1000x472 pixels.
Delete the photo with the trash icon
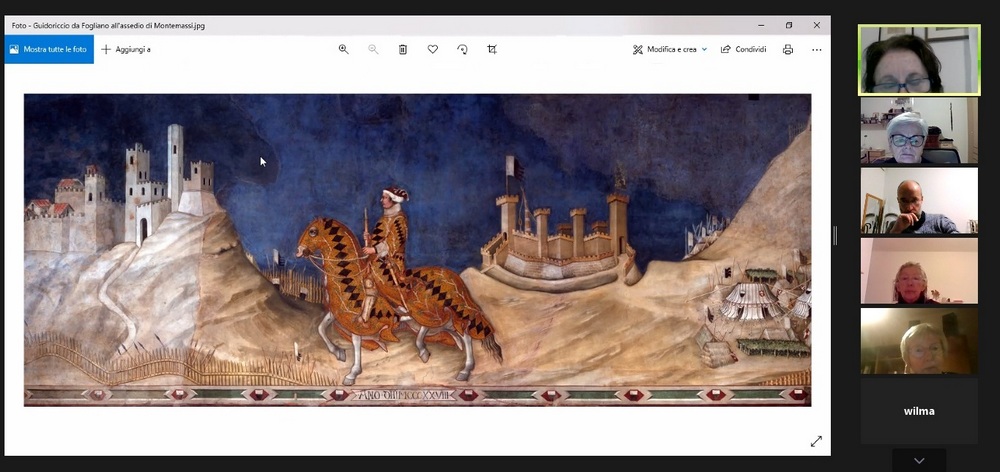point(403,49)
